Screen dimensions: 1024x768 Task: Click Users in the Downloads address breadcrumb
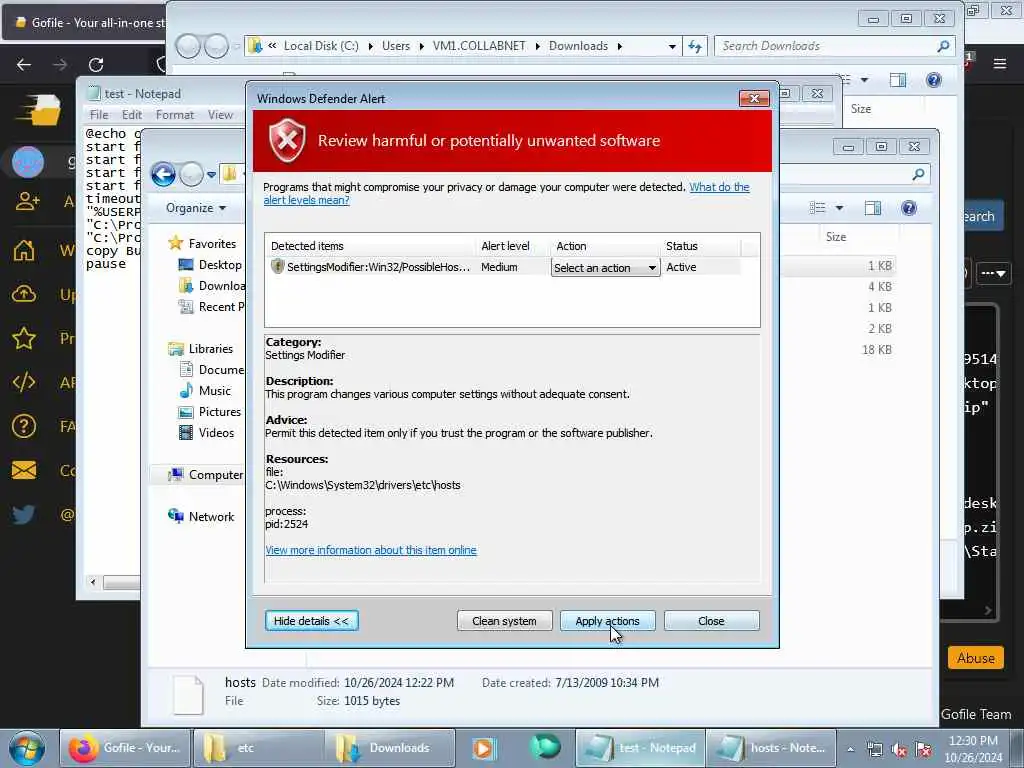[396, 46]
